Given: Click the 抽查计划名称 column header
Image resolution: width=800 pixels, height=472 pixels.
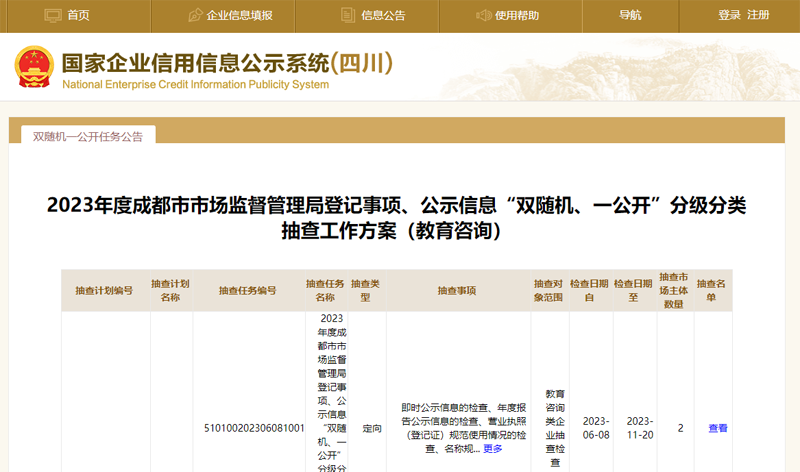Looking at the screenshot, I should [x=170, y=290].
